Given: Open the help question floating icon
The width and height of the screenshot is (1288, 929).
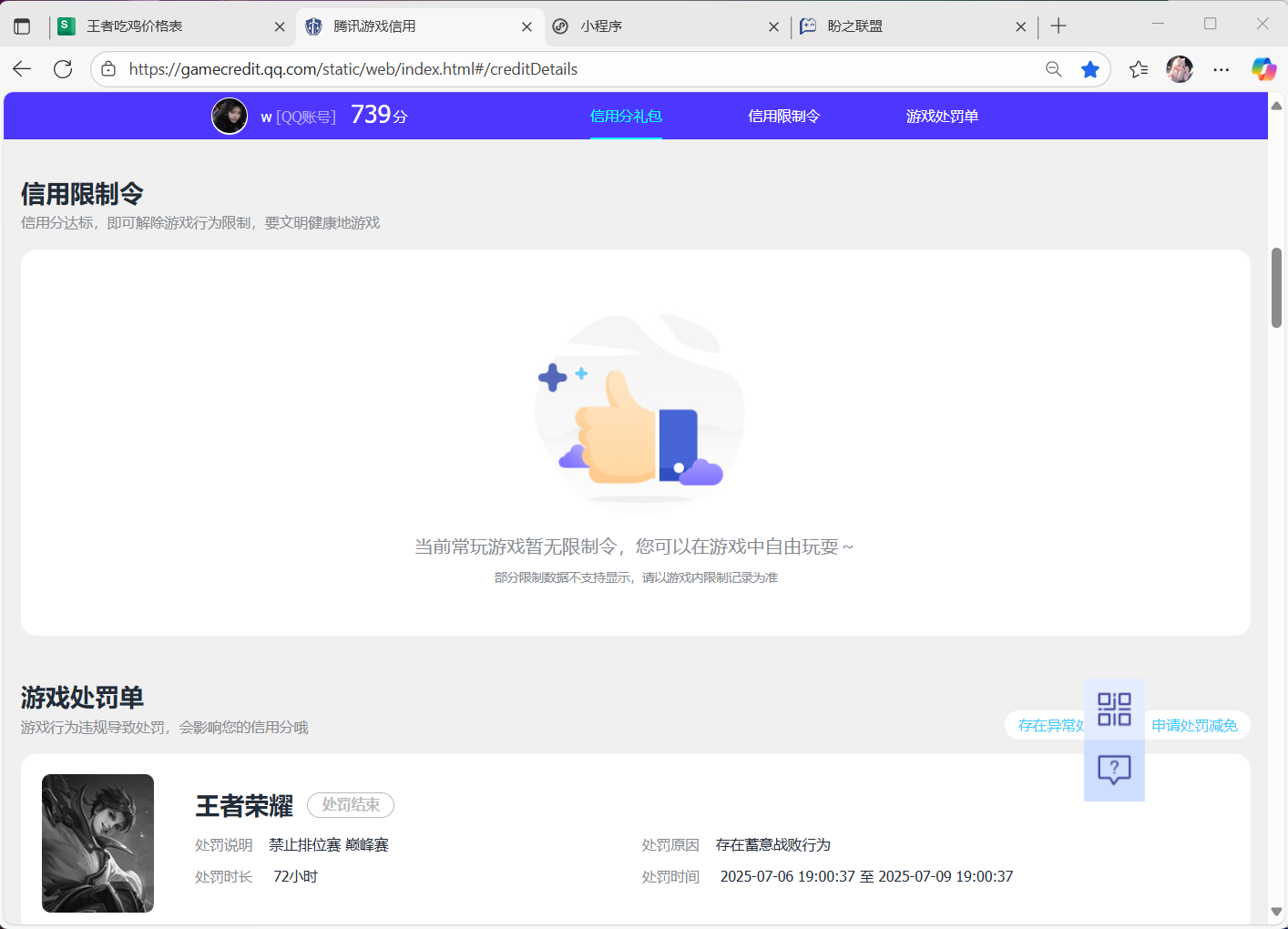Looking at the screenshot, I should [1114, 771].
